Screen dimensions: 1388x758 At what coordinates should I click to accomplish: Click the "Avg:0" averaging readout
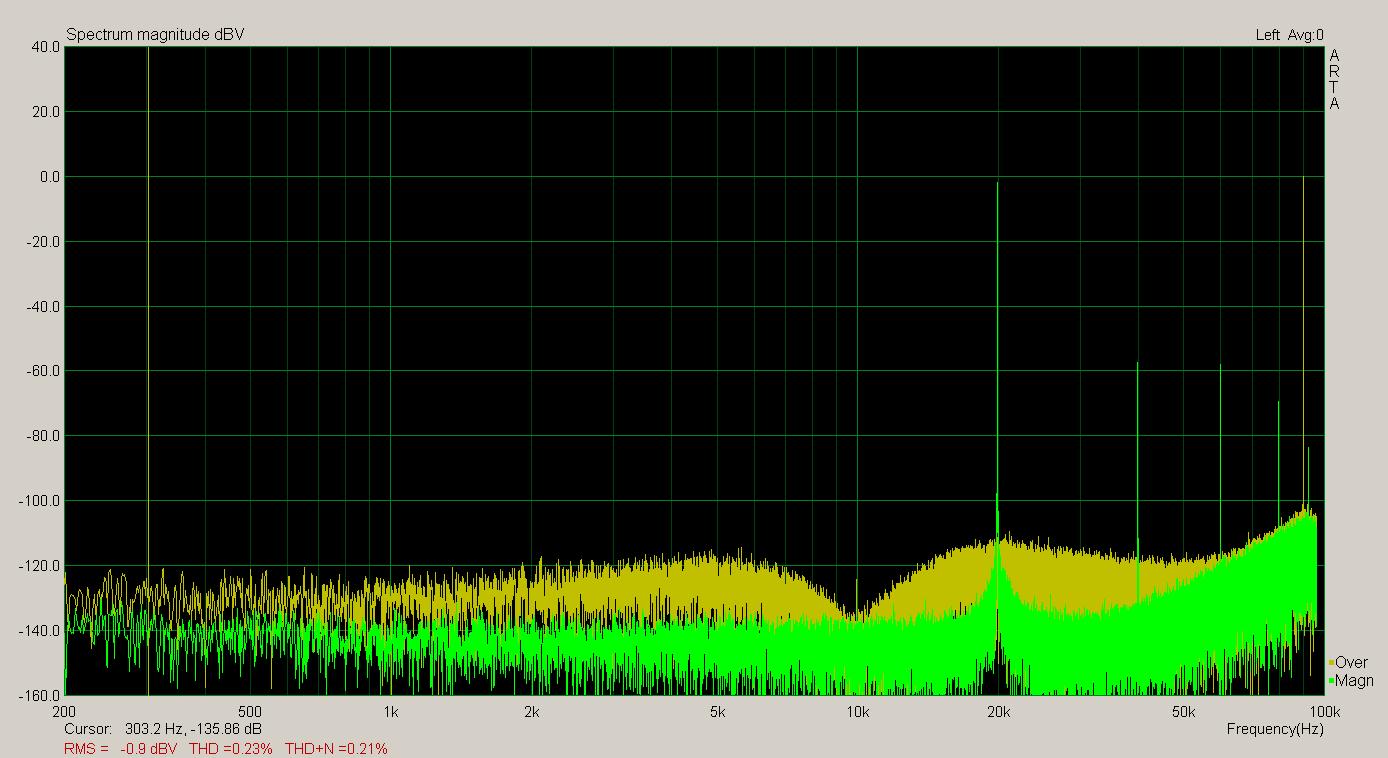(1305, 35)
